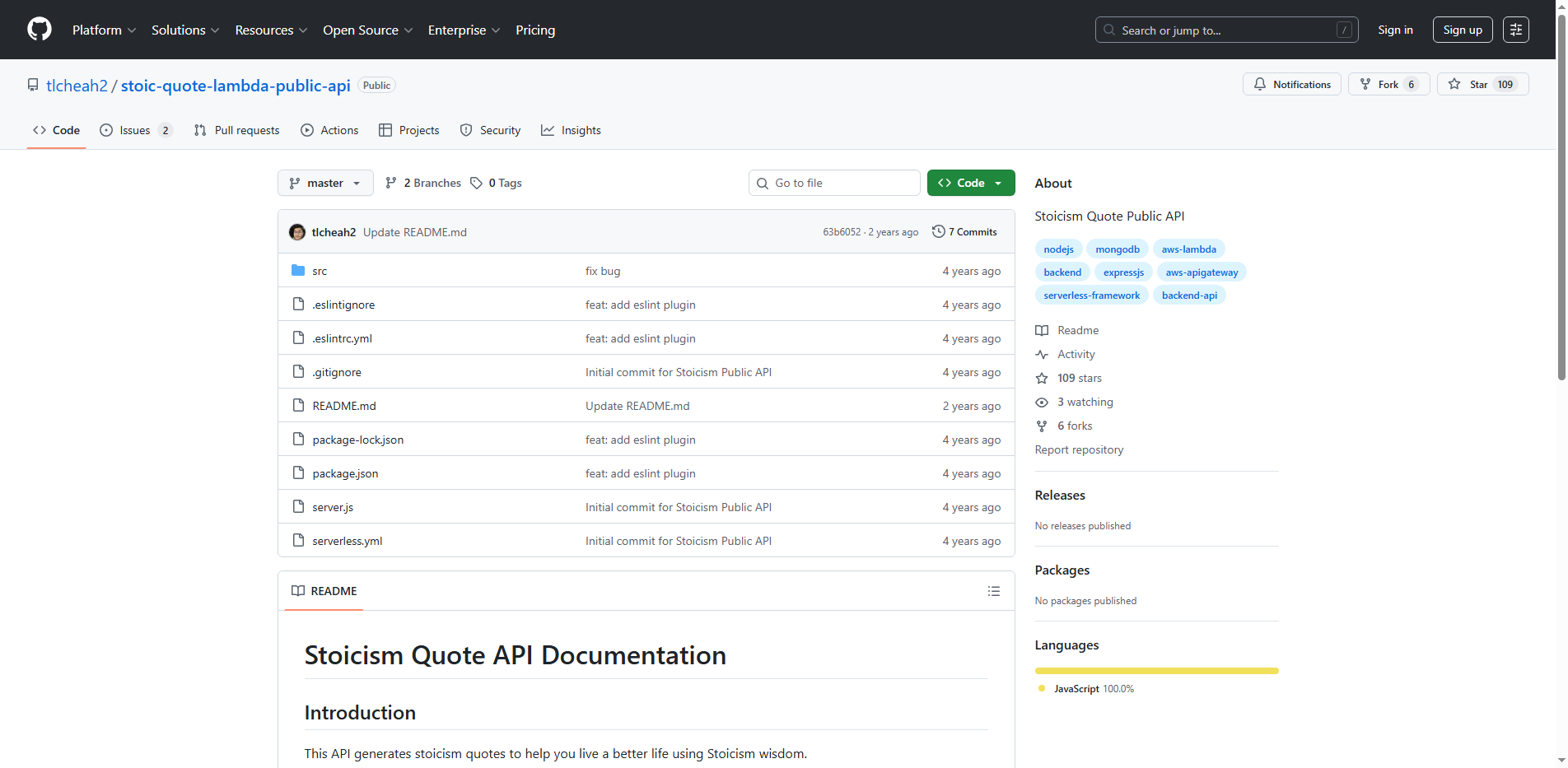Open the Releases section heading link
The width and height of the screenshot is (1568, 768).
[x=1060, y=496]
